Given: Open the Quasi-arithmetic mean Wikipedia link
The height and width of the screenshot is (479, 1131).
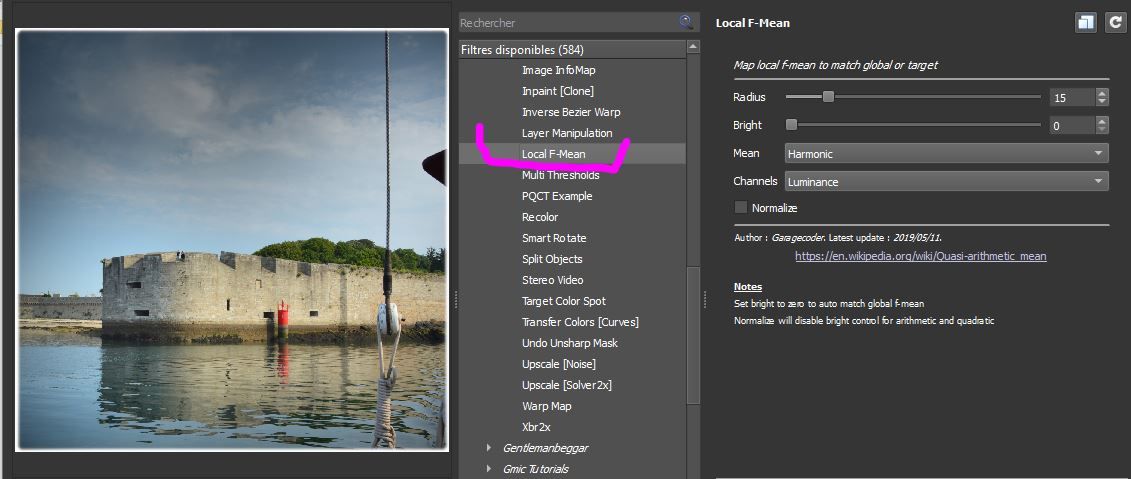Looking at the screenshot, I should click(x=920, y=256).
